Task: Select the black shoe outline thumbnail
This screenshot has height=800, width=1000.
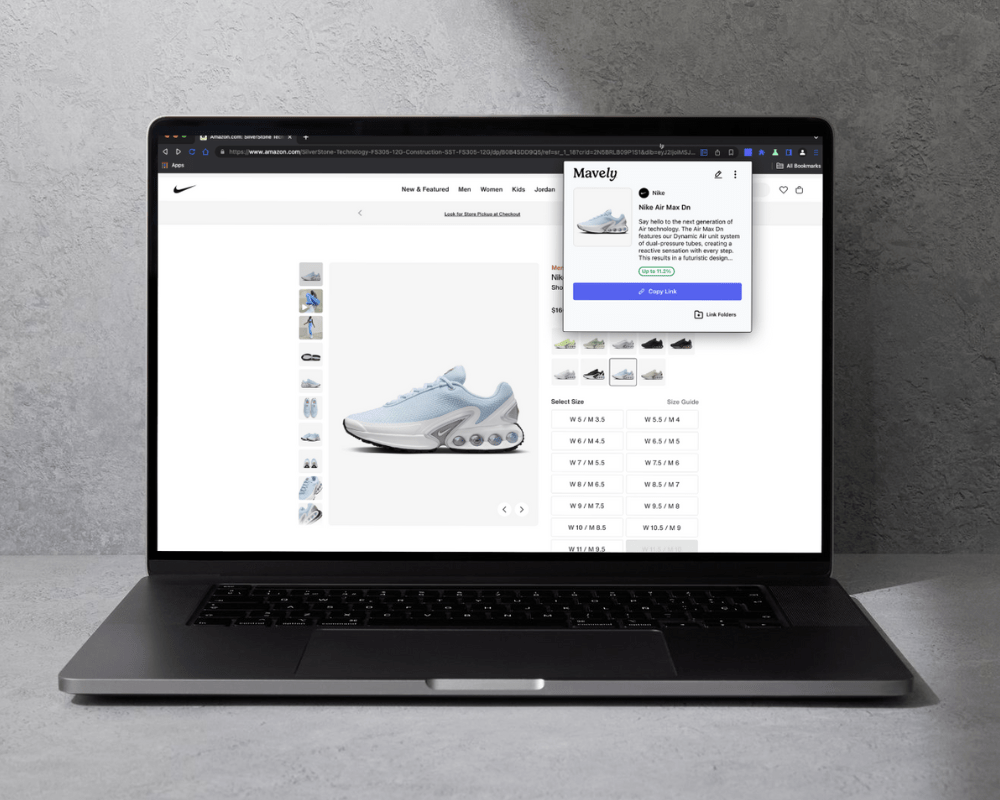Action: [311, 355]
